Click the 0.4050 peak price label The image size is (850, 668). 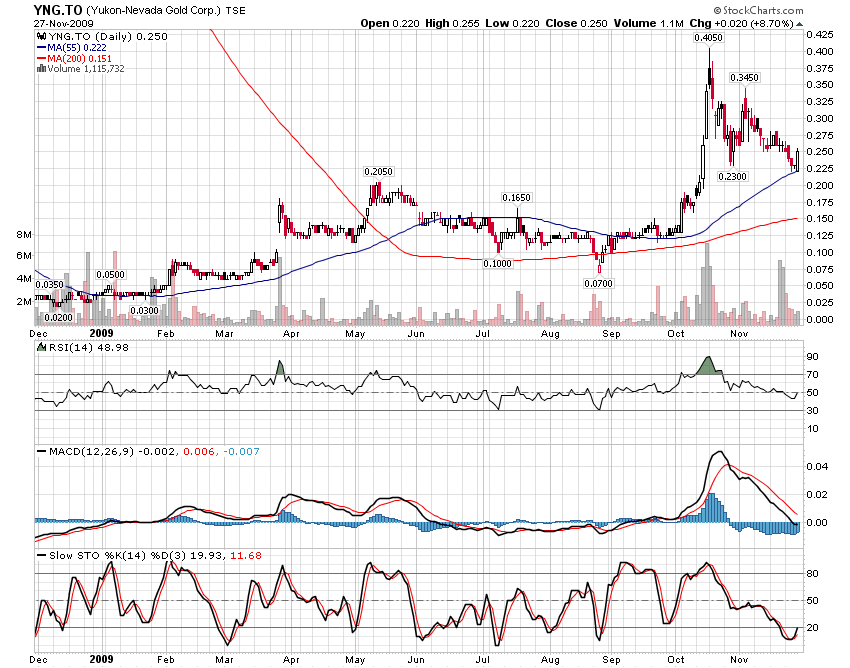click(x=709, y=37)
